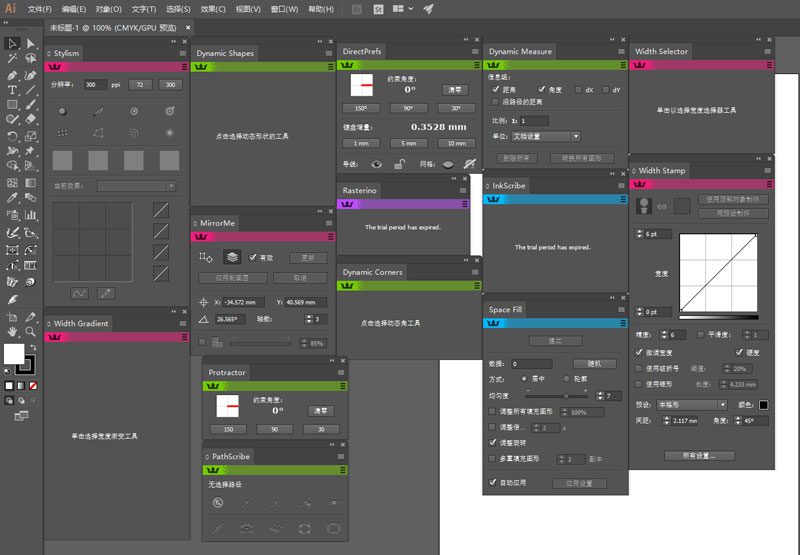Screen dimensions: 800x555
Task: Click the 90 button in Protractor
Action: [x=274, y=429]
